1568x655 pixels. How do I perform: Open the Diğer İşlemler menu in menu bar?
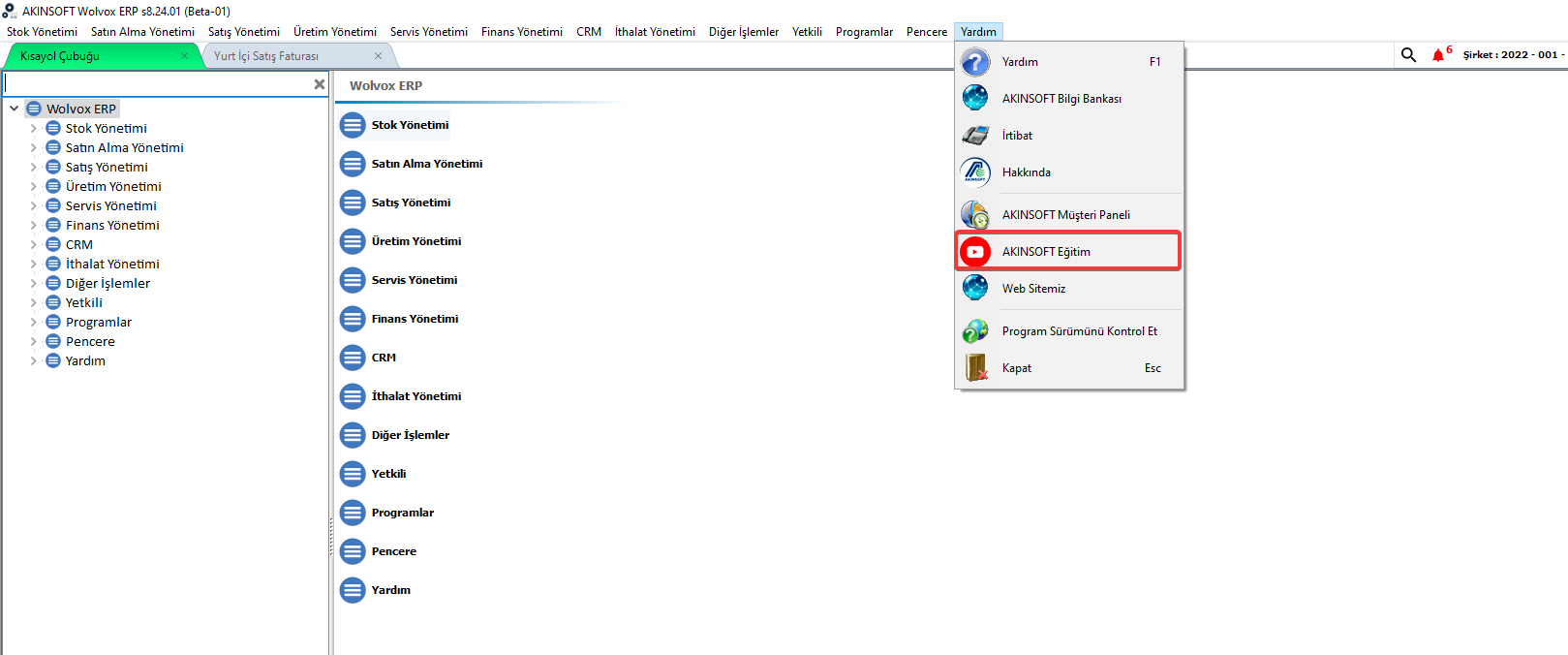click(x=744, y=32)
